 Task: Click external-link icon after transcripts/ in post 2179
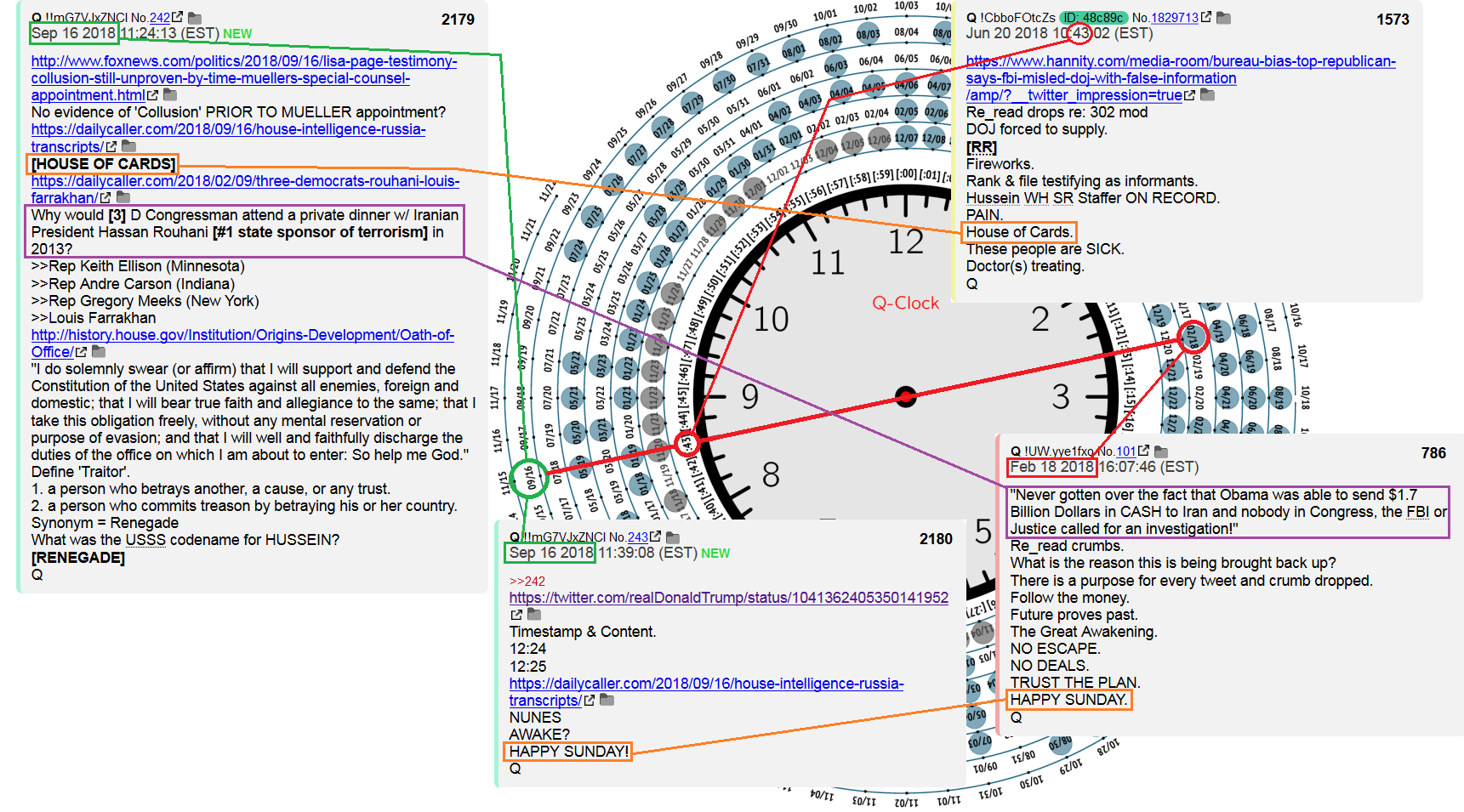pyautogui.click(x=111, y=147)
